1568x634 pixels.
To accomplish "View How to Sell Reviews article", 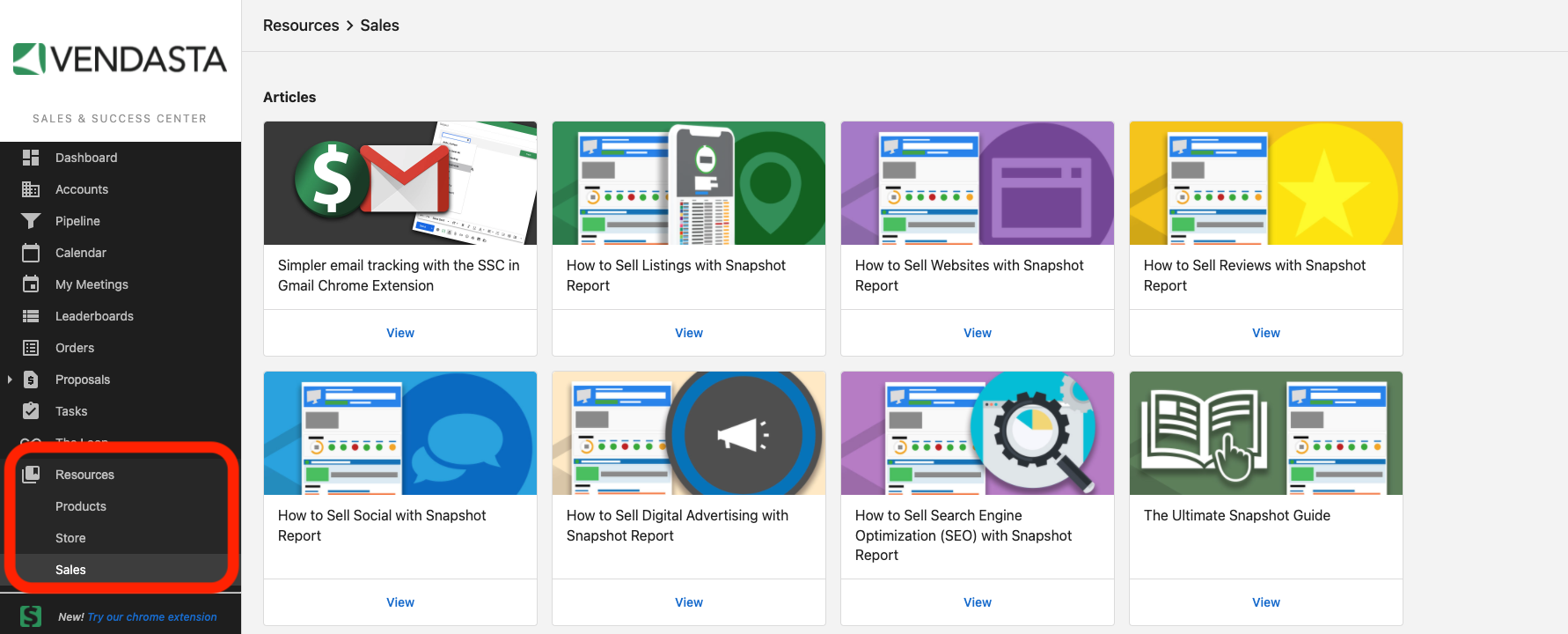I will coord(1266,333).
